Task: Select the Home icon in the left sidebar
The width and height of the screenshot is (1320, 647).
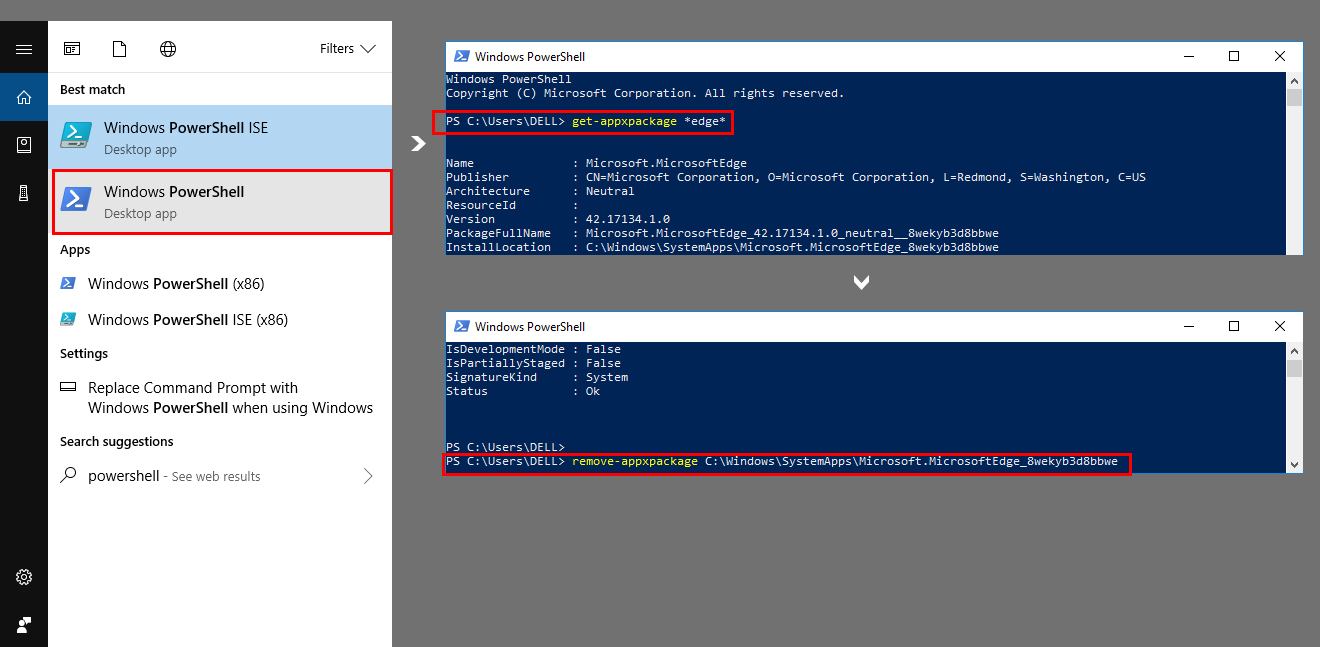Action: click(24, 97)
